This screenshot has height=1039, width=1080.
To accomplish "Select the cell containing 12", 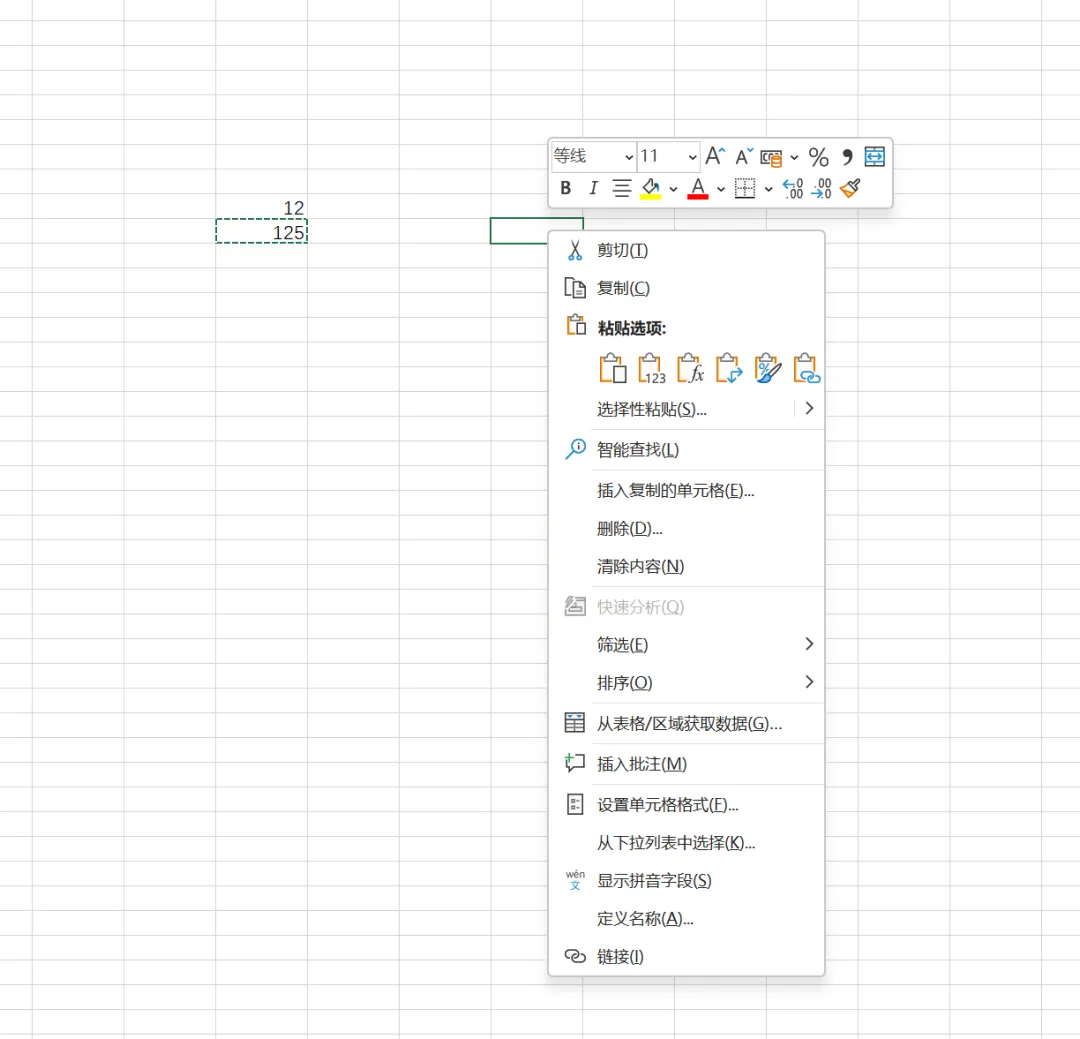I will [262, 207].
